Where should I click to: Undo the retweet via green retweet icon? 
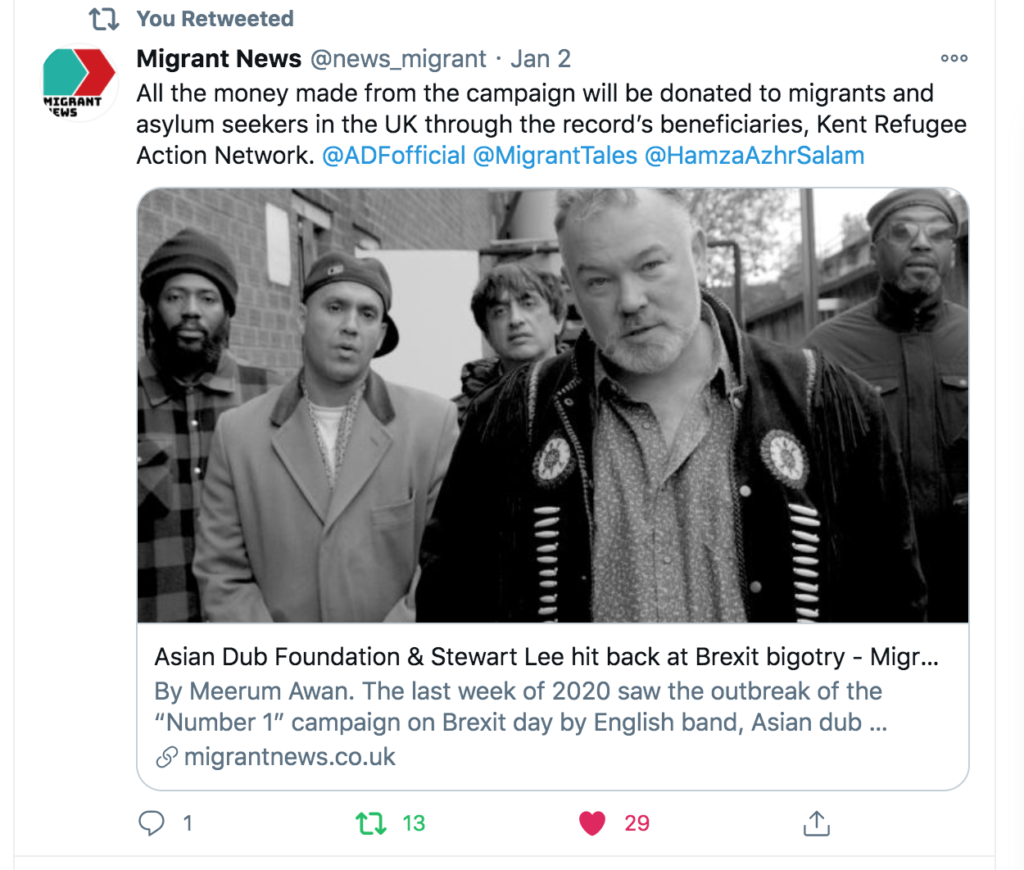[x=371, y=823]
